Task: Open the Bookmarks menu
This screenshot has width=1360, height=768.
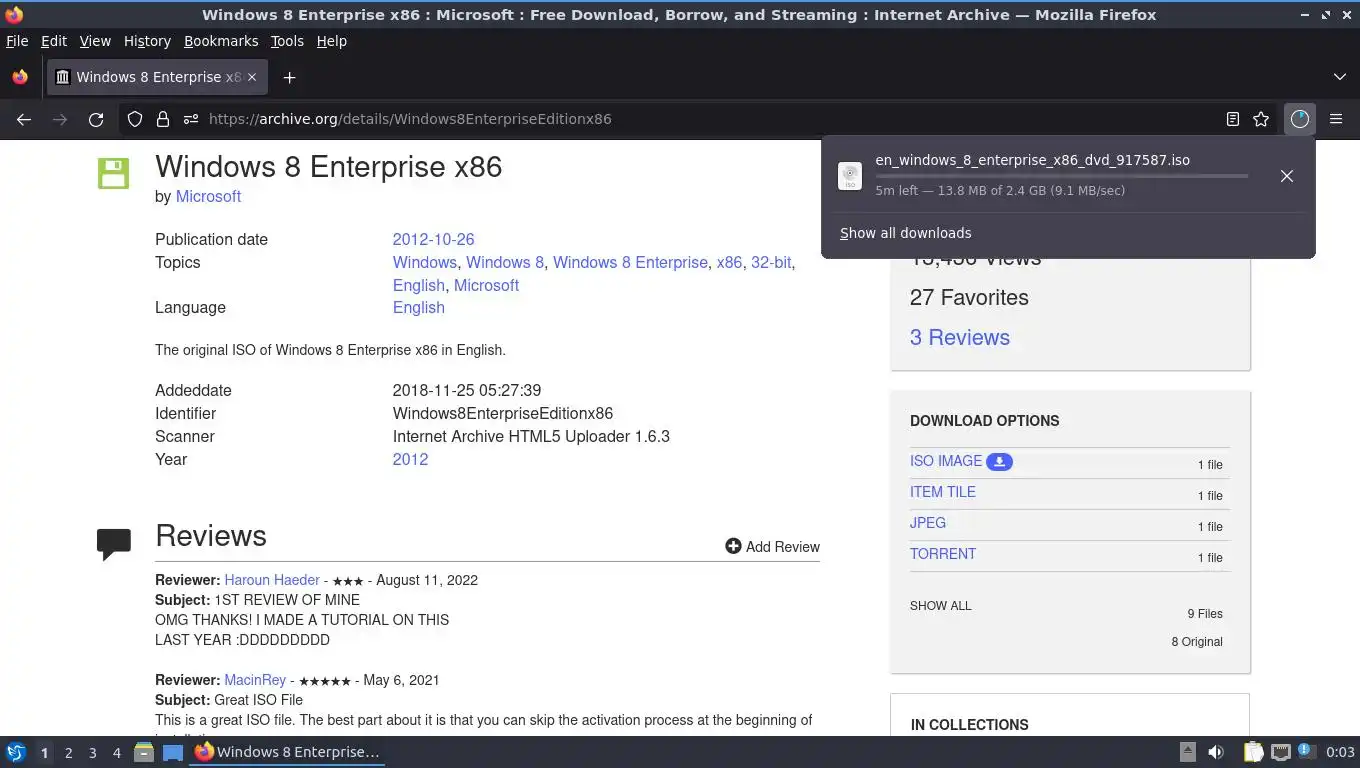Action: click(221, 41)
